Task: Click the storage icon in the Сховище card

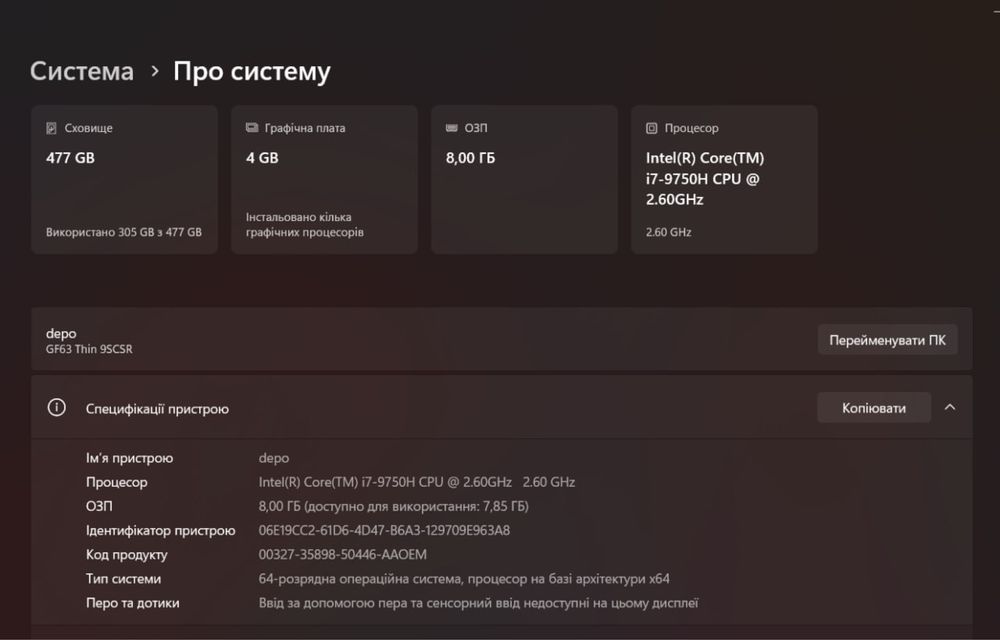Action: pyautogui.click(x=52, y=128)
